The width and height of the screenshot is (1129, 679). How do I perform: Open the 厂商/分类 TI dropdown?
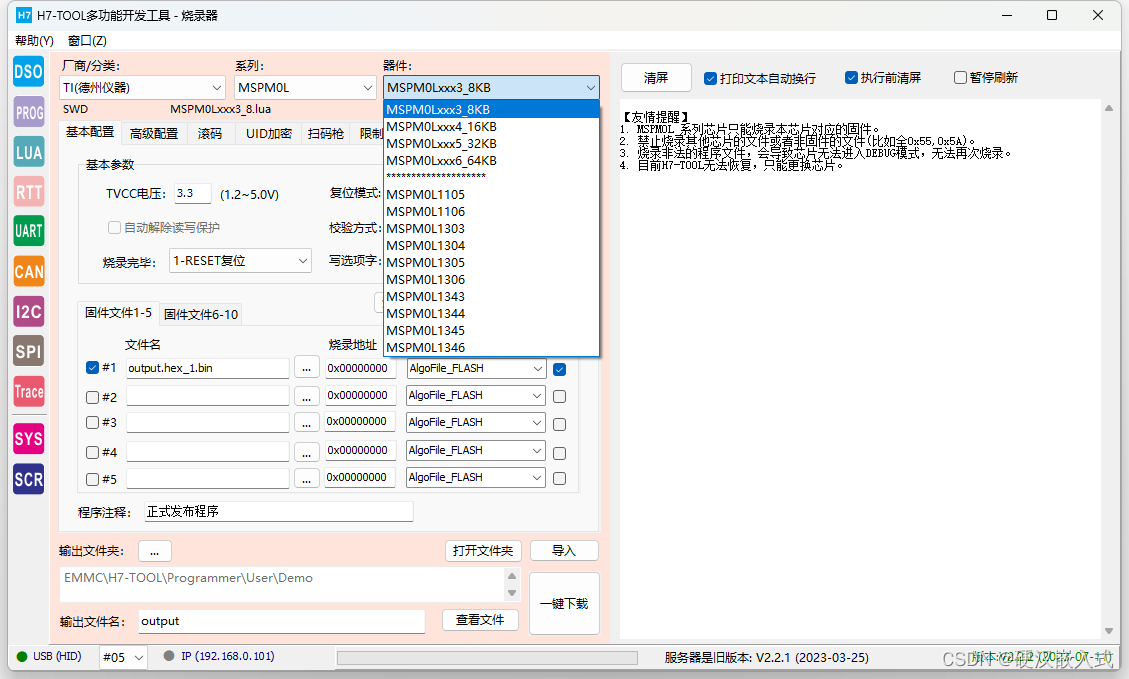click(x=142, y=88)
